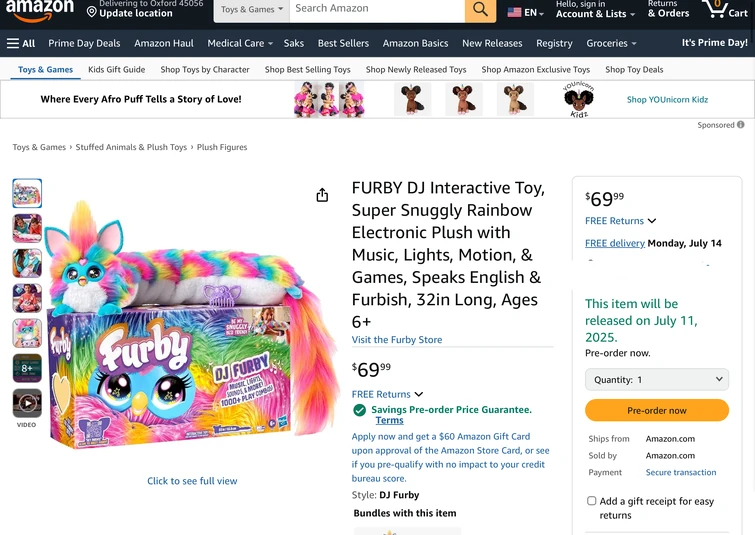
Task: Select the first product image thumbnail
Action: coord(27,193)
